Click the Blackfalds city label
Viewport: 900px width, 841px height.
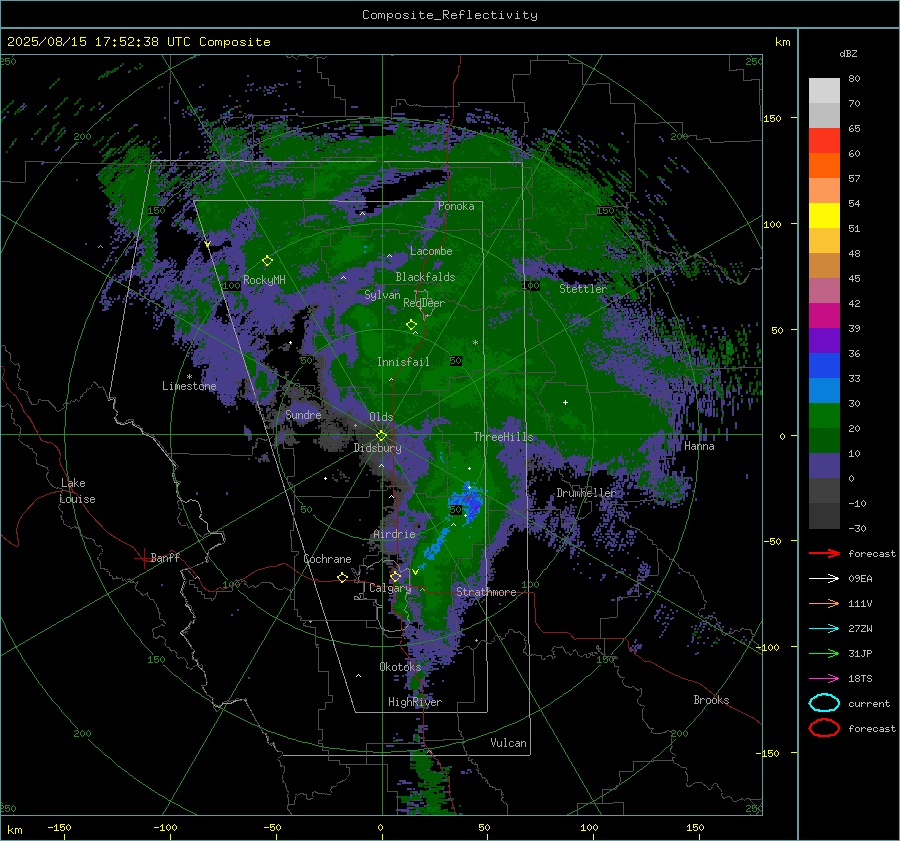(x=425, y=277)
